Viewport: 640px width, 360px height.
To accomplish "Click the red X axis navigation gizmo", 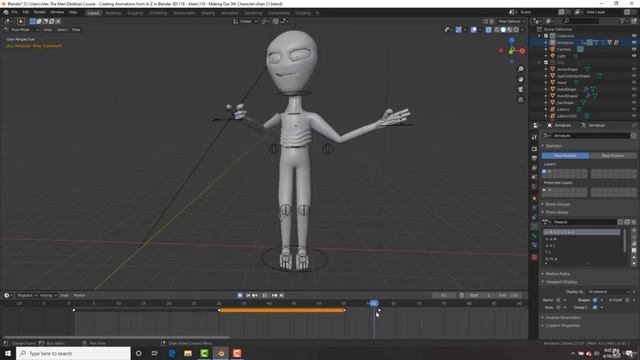I will pyautogui.click(x=522, y=51).
